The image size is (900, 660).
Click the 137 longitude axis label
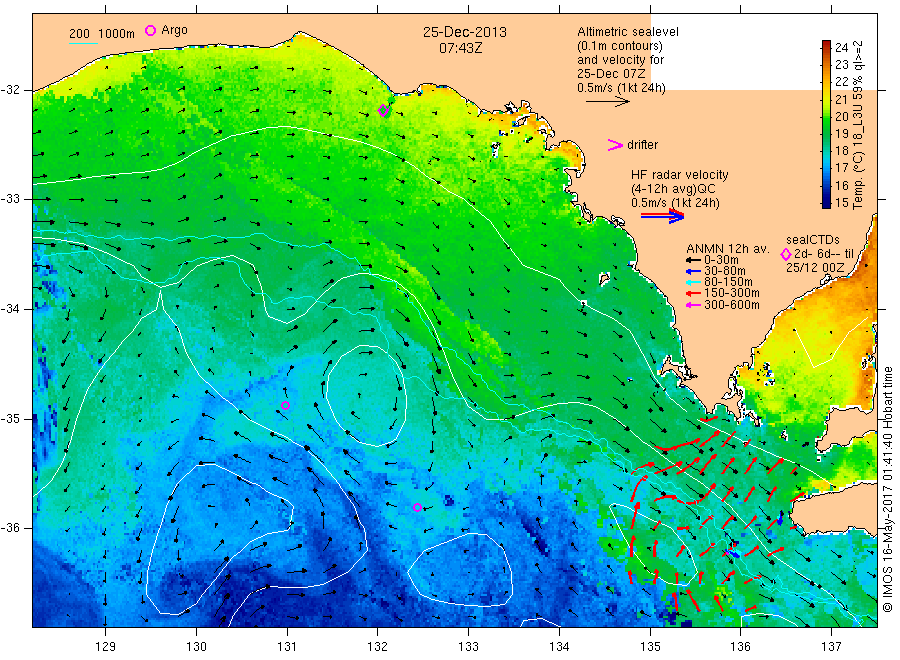pos(831,647)
